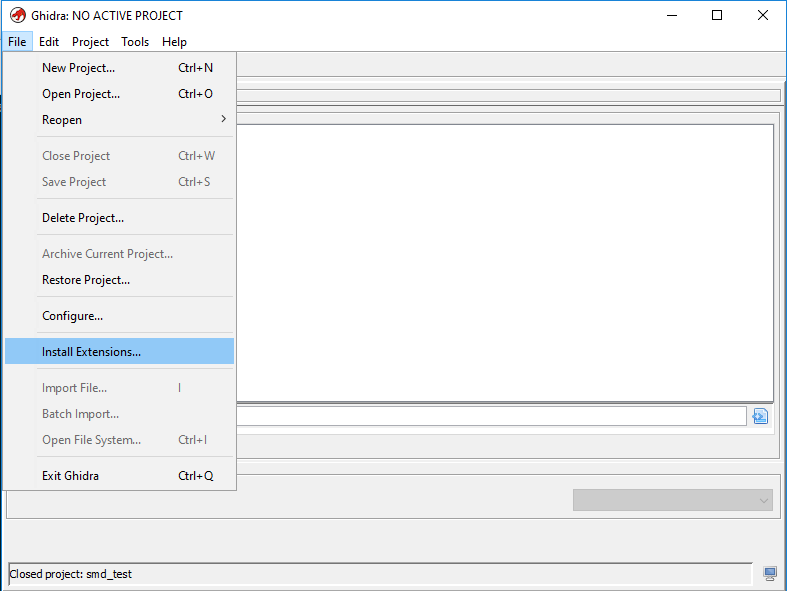Open Configure... from the File menu

(119, 316)
